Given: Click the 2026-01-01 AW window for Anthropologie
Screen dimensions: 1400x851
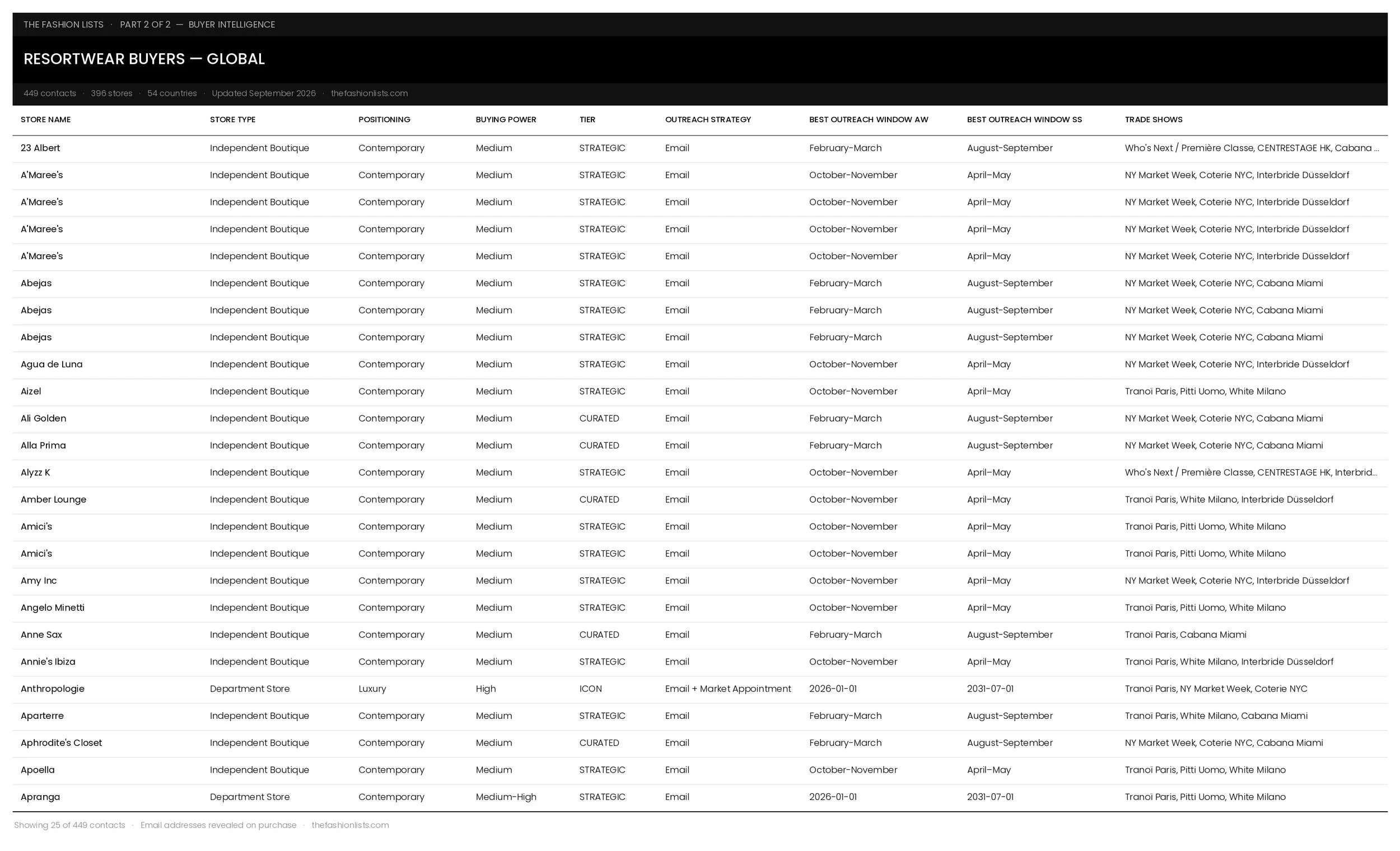Looking at the screenshot, I should [x=833, y=689].
